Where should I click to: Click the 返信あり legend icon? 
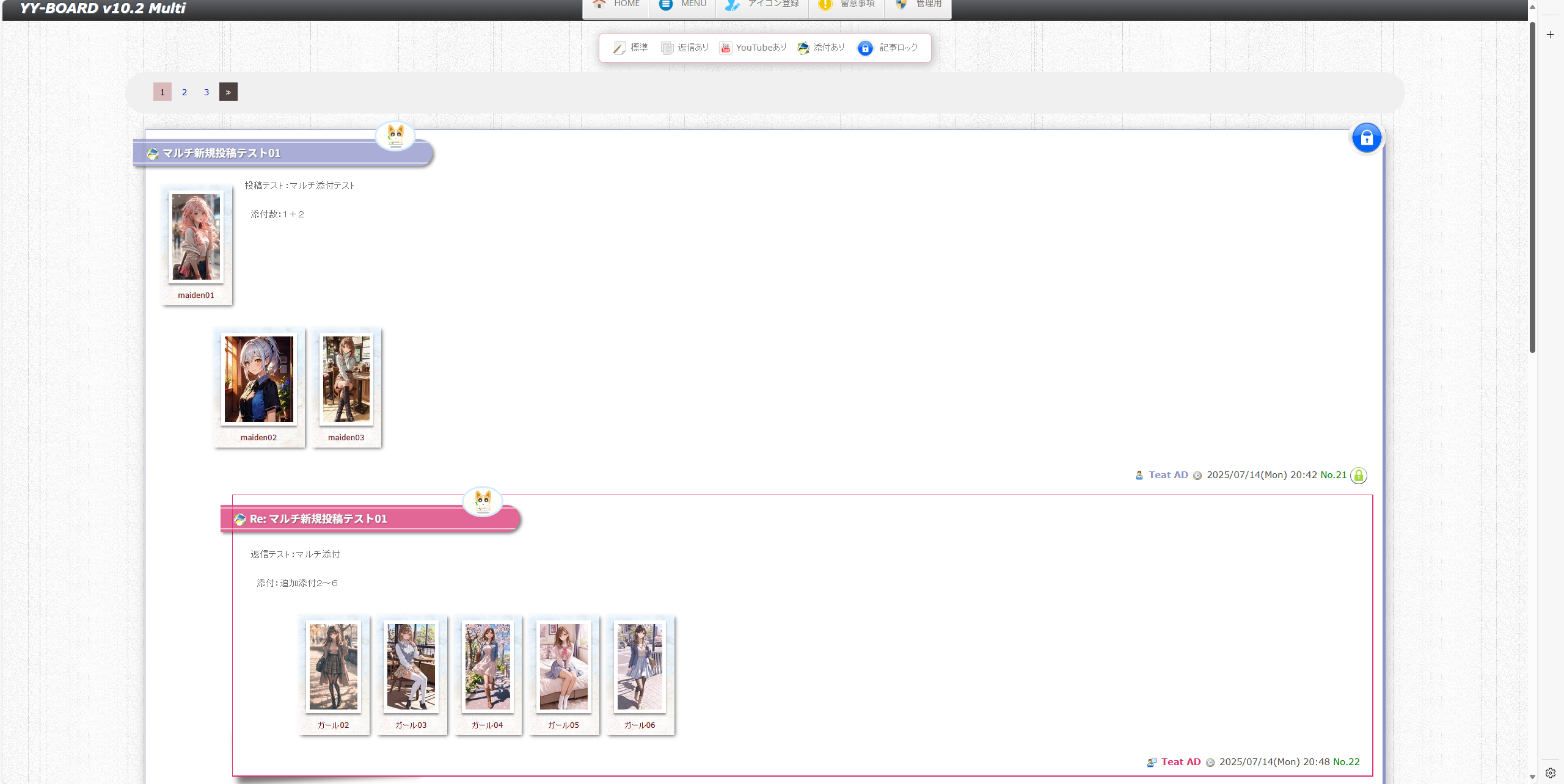point(667,48)
